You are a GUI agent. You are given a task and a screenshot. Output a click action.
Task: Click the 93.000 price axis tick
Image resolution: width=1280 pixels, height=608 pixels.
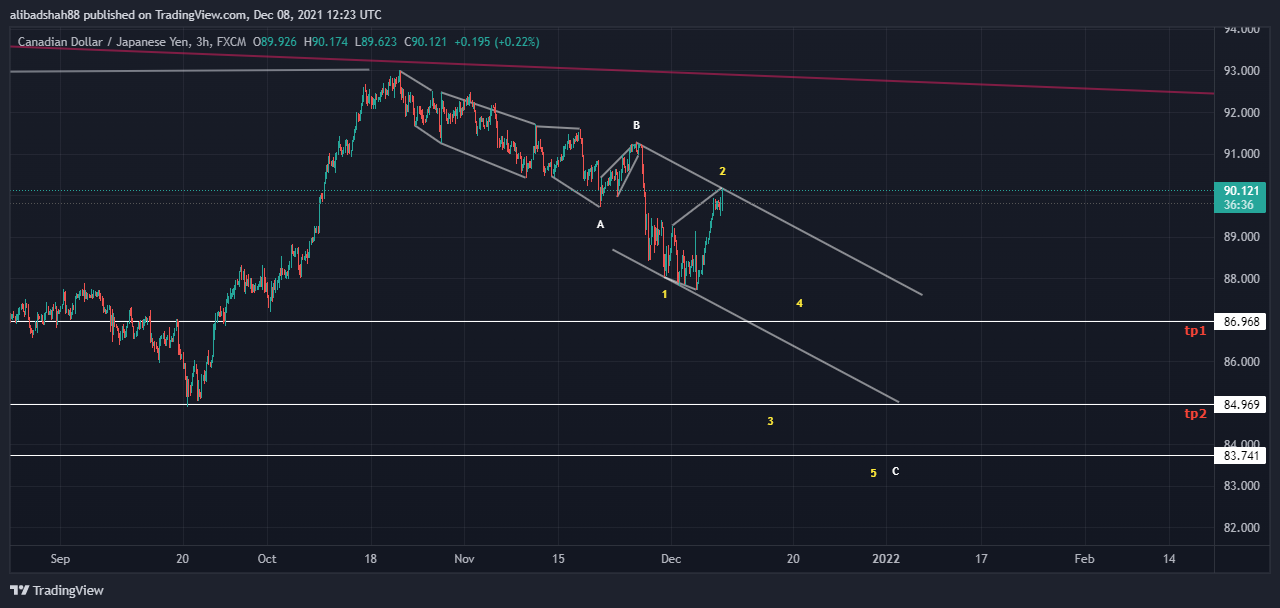tap(1239, 71)
